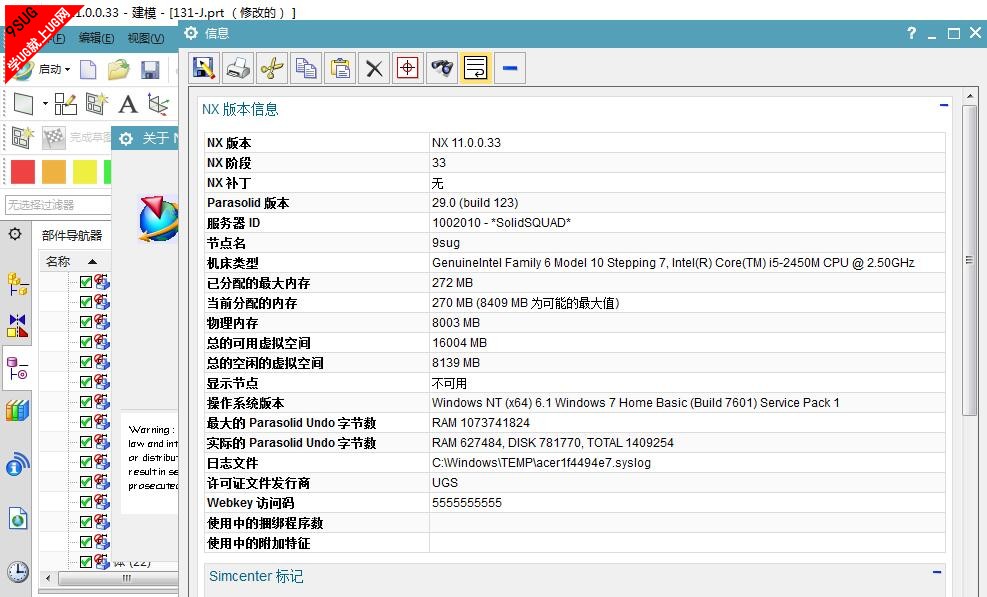The image size is (987, 597).
Task: Click the sketch-with-pencil icon
Action: pyautogui.click(x=65, y=104)
